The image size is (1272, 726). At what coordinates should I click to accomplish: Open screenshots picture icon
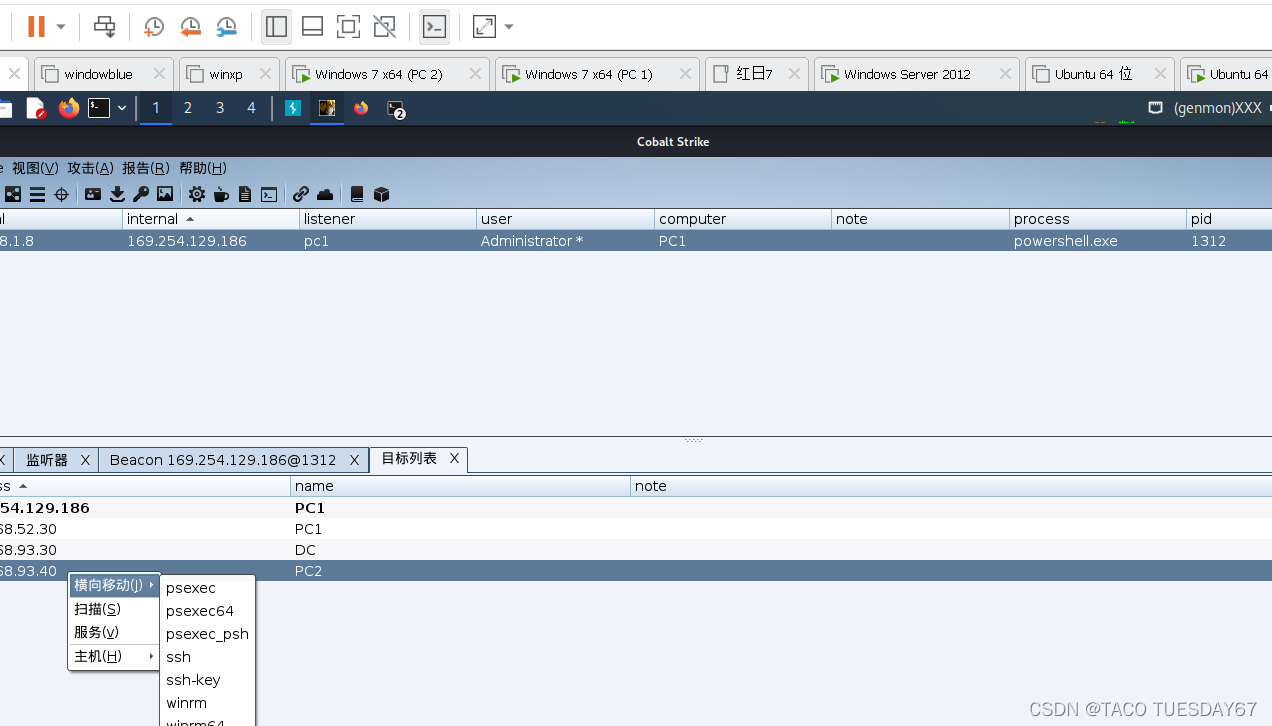[165, 194]
